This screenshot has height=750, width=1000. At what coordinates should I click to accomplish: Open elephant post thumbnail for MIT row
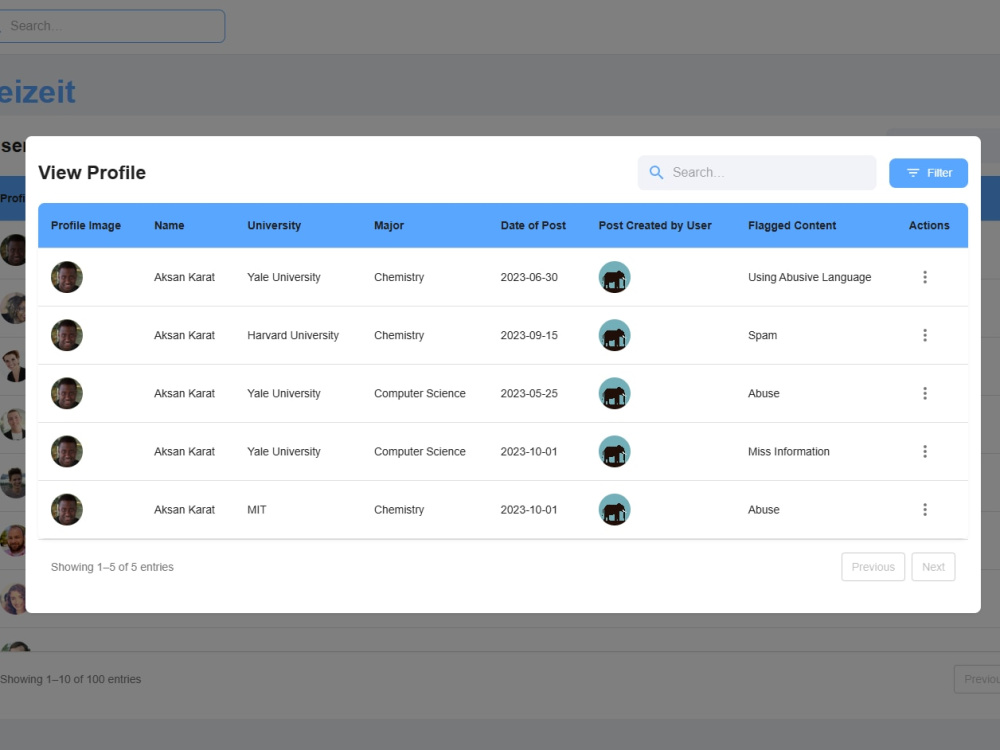(x=614, y=510)
